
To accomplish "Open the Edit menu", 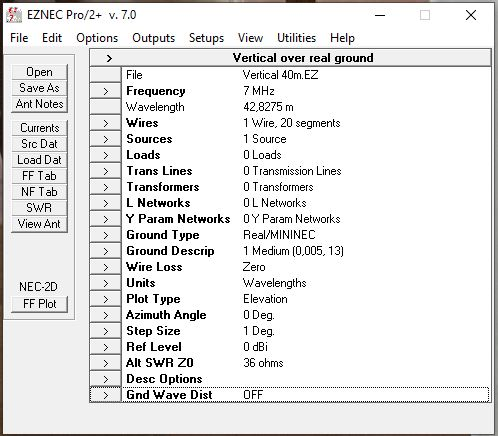I will (52, 38).
